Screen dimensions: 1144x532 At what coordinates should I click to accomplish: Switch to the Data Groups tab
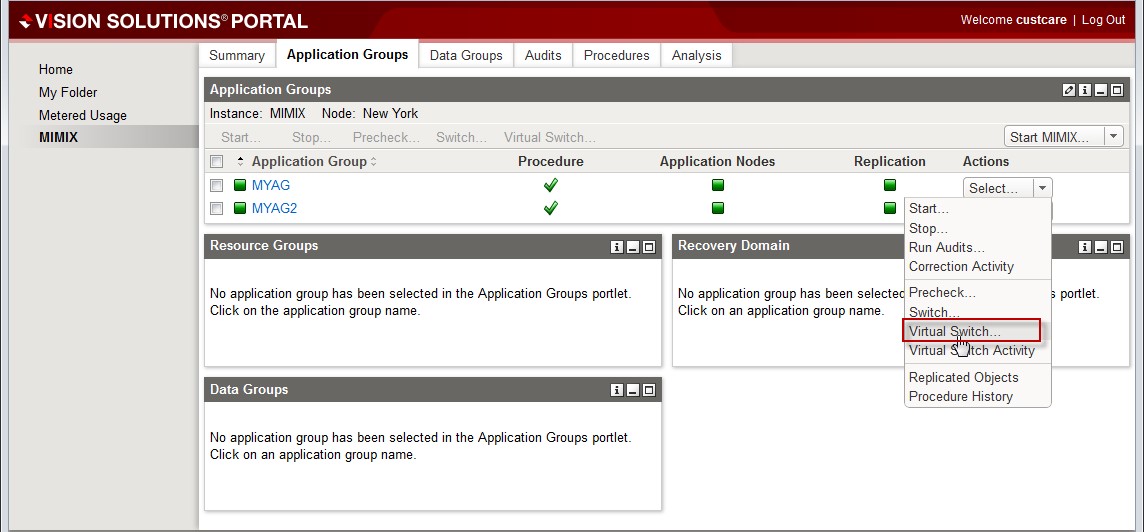tap(466, 55)
